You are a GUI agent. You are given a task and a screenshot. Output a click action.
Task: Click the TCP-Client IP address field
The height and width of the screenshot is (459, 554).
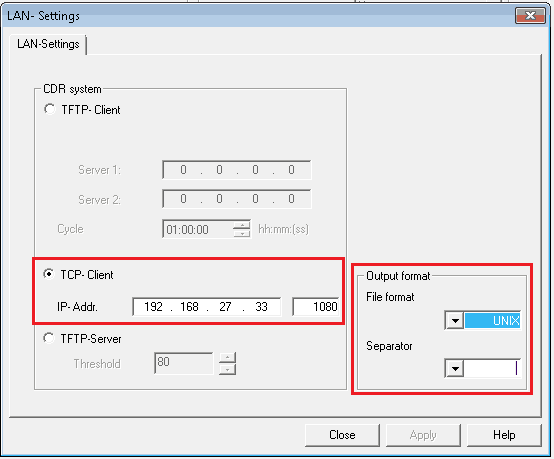click(207, 306)
